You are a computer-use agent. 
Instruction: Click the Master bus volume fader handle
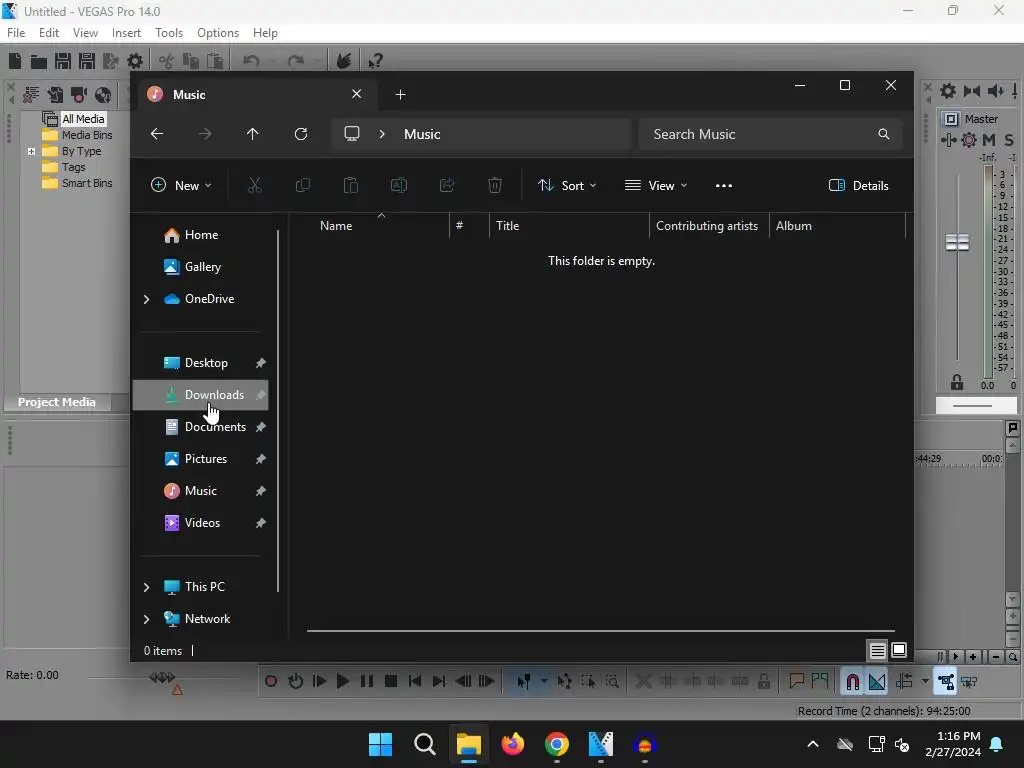pyautogui.click(x=957, y=242)
